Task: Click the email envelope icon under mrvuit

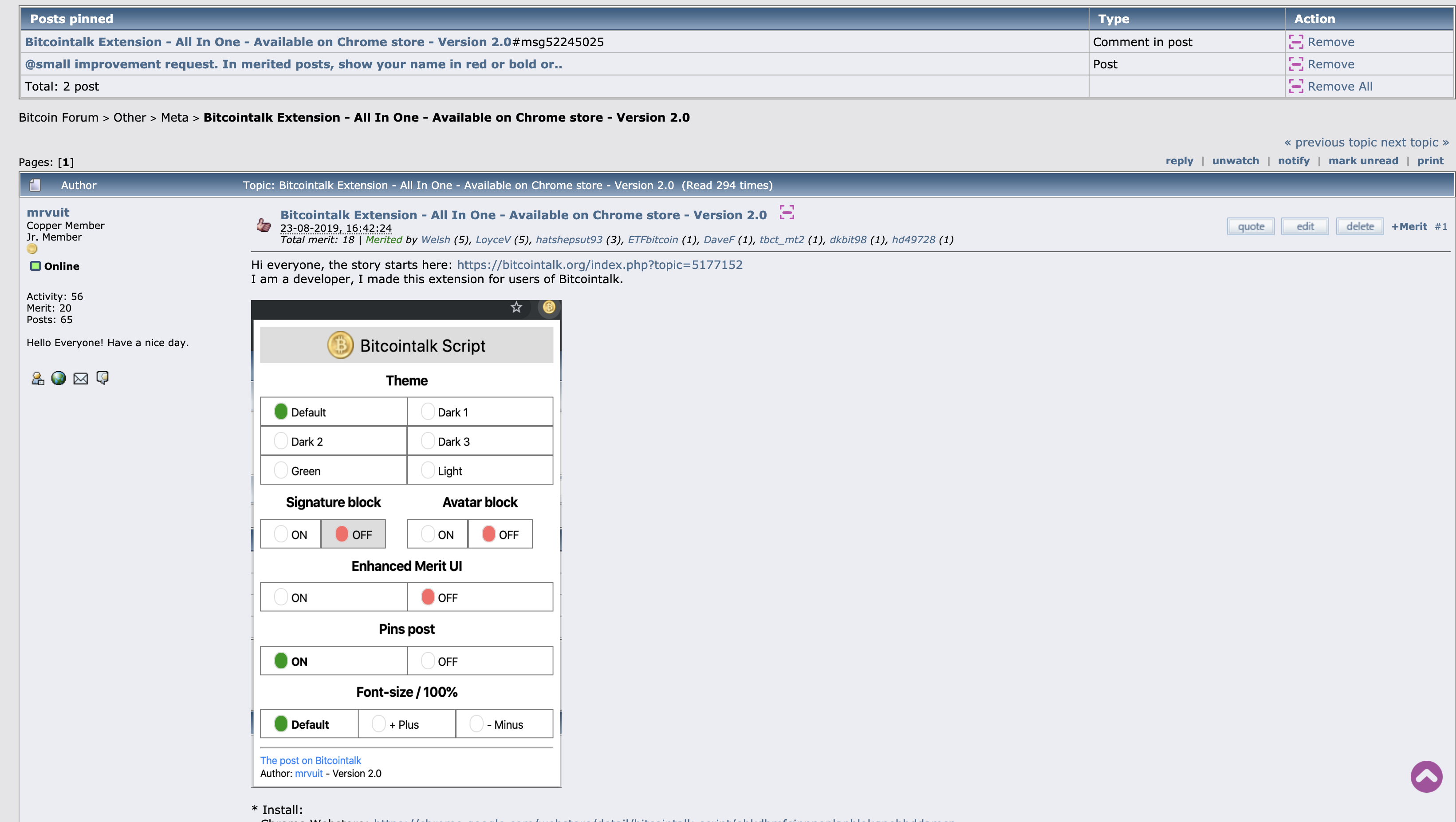Action: pos(81,379)
